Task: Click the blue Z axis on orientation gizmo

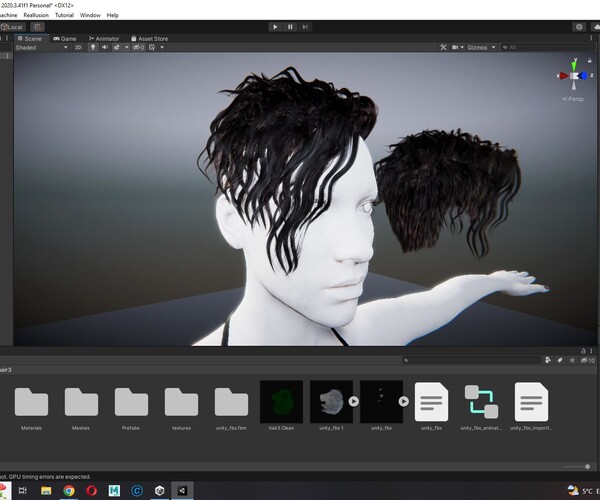Action: tap(584, 76)
